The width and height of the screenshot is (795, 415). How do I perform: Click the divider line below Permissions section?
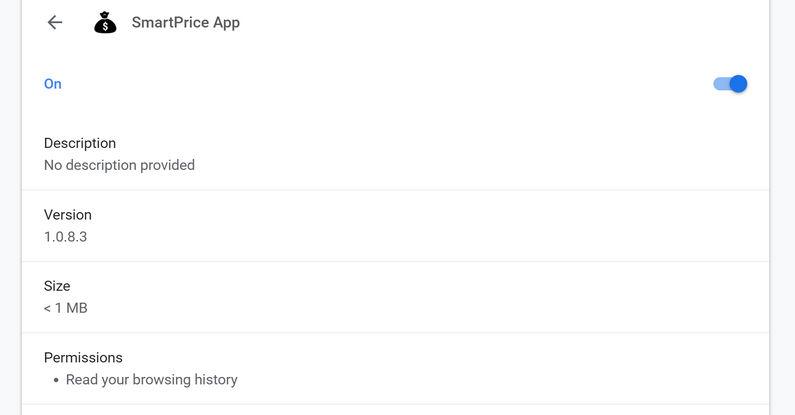click(x=395, y=404)
